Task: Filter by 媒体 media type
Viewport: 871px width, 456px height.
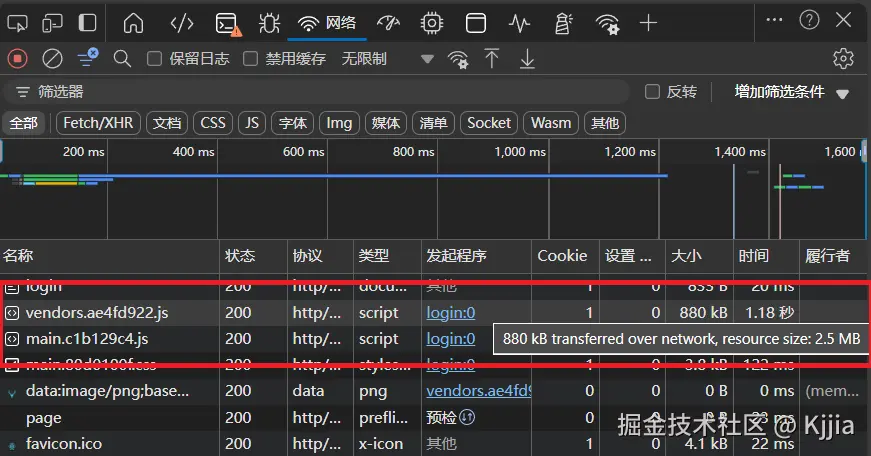Action: click(386, 123)
